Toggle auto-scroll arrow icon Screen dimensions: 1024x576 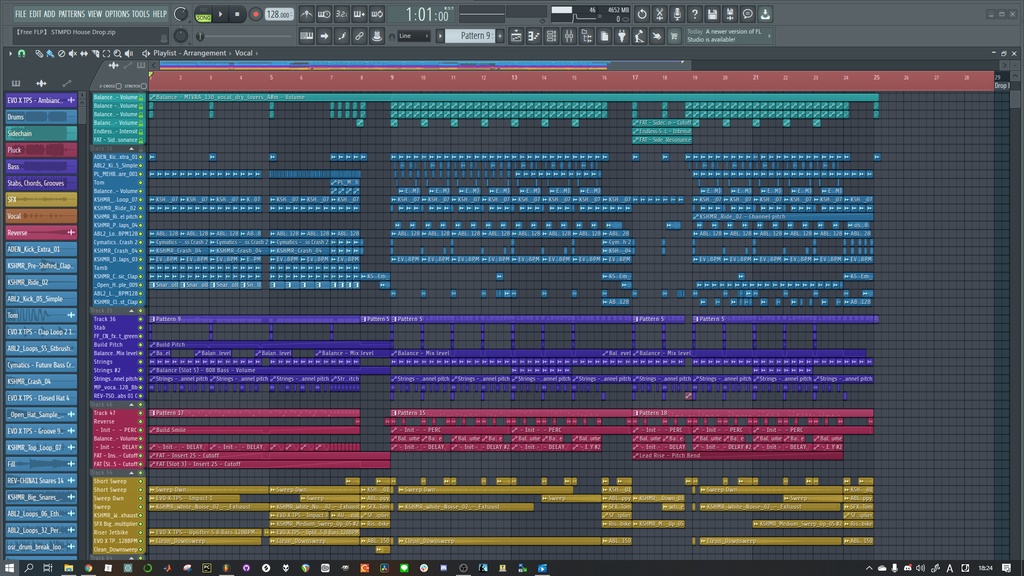(x=324, y=37)
